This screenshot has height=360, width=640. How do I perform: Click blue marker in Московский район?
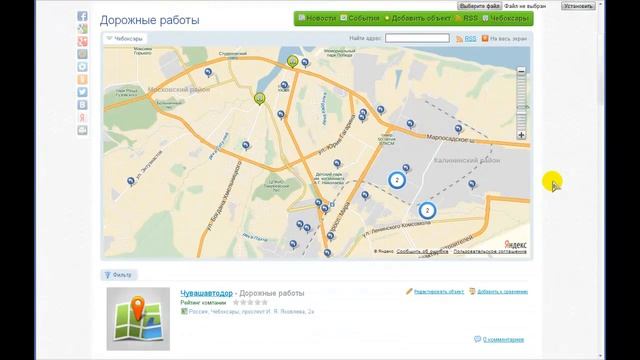coord(208,73)
